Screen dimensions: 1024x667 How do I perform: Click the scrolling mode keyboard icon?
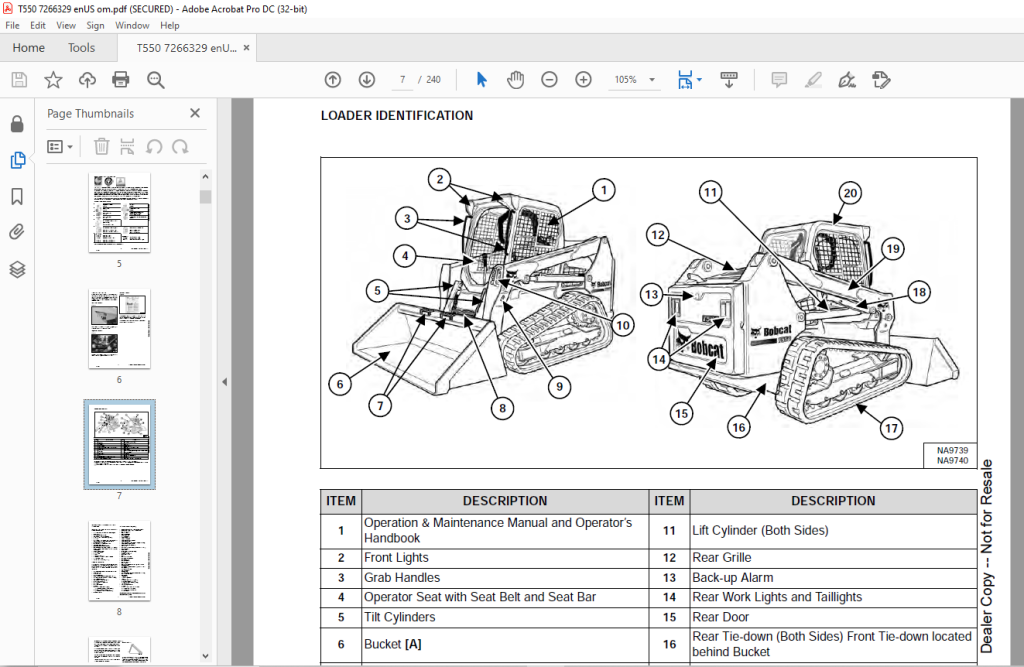pyautogui.click(x=729, y=80)
